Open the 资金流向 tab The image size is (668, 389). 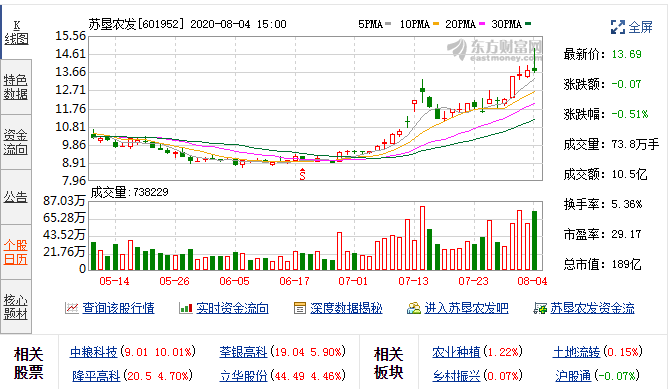pyautogui.click(x=16, y=142)
